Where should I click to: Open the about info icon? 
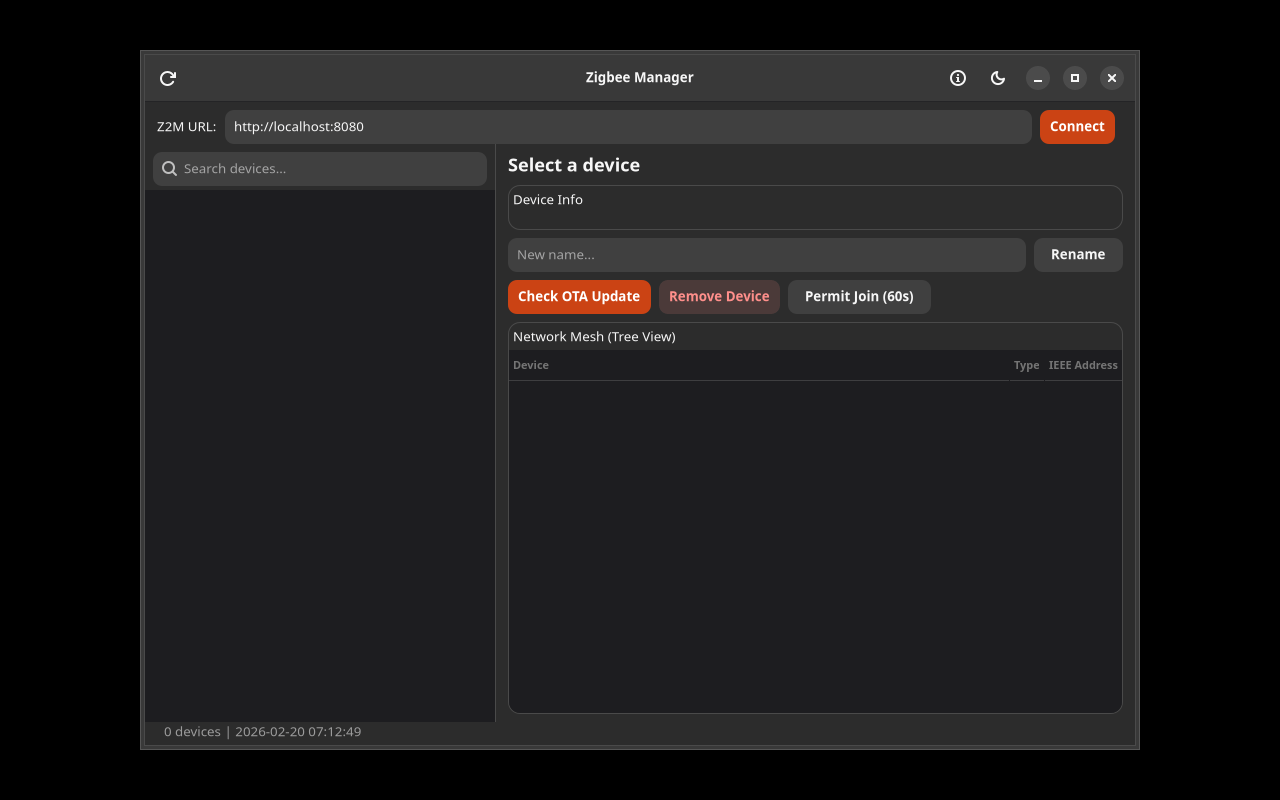coord(957,78)
